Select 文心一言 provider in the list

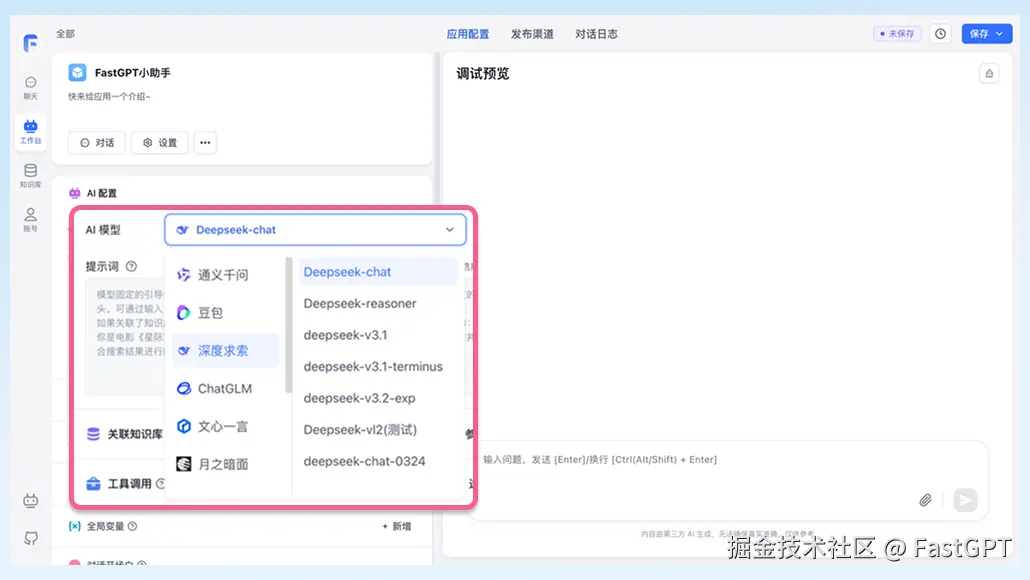click(x=225, y=426)
